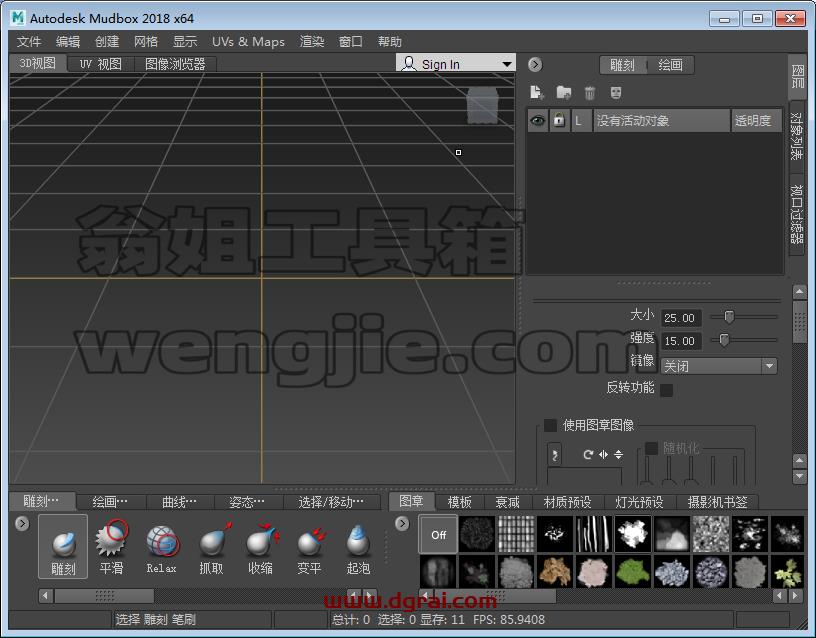This screenshot has height=638, width=816.
Task: Switch to the 摄影机书签 tab
Action: click(718, 502)
